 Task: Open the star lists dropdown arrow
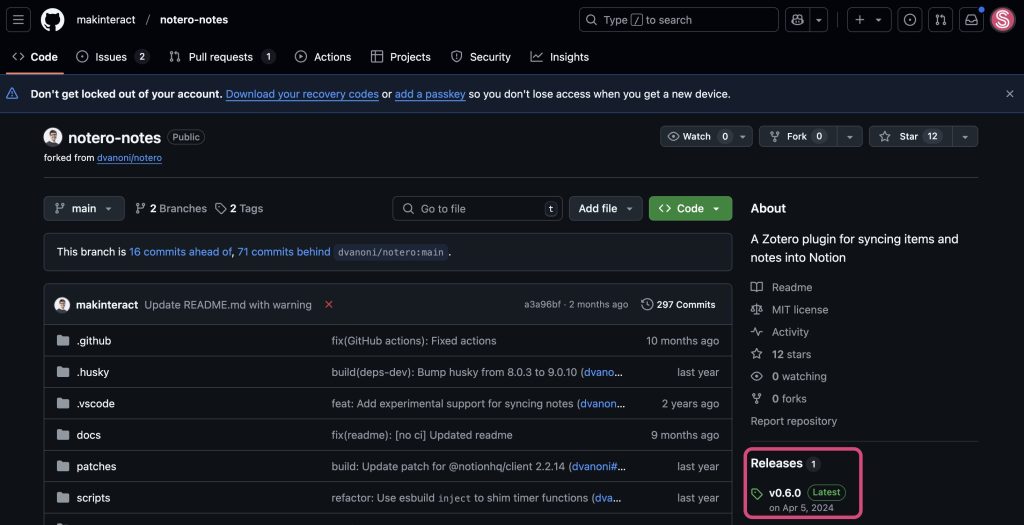click(x=964, y=136)
